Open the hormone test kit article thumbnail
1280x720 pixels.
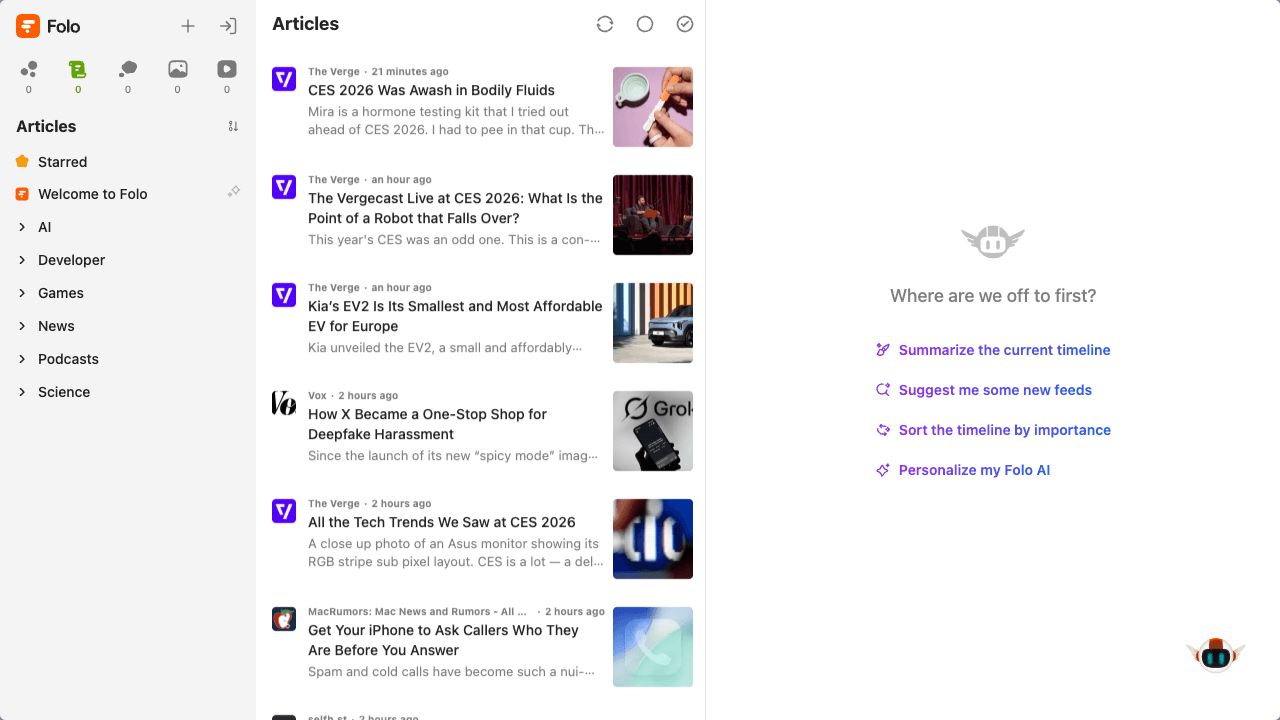[x=653, y=107]
